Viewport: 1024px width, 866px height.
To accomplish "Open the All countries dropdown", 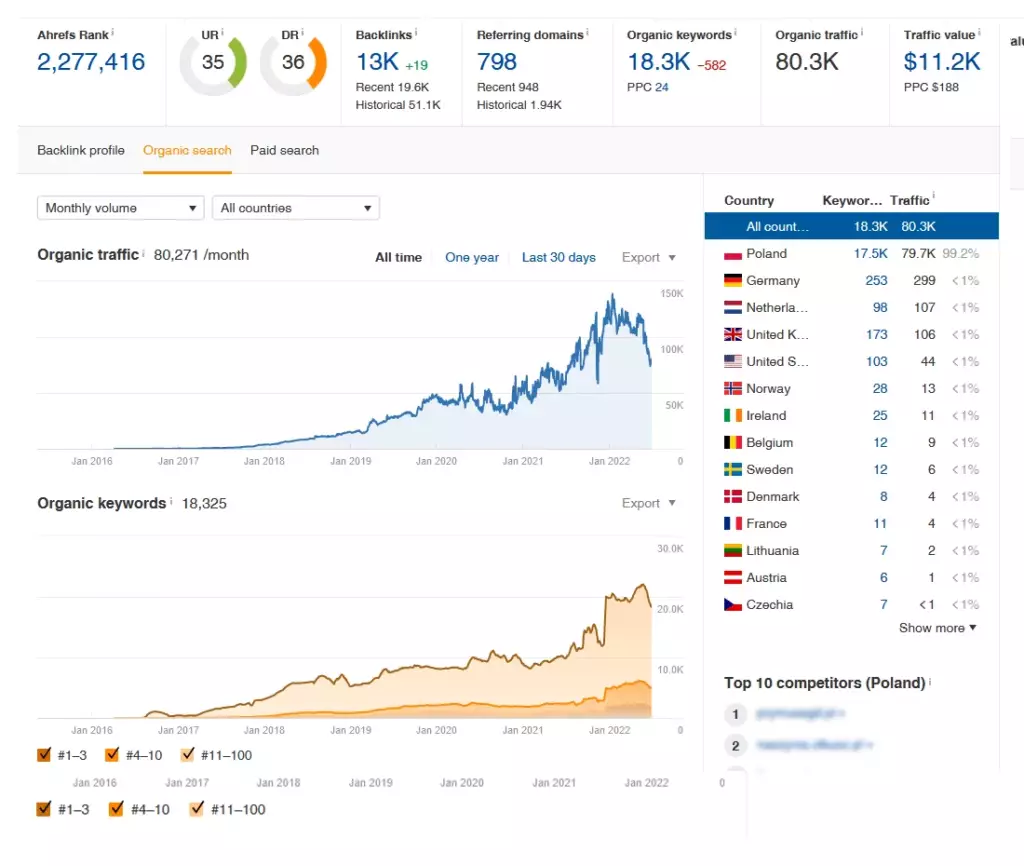I will (296, 208).
